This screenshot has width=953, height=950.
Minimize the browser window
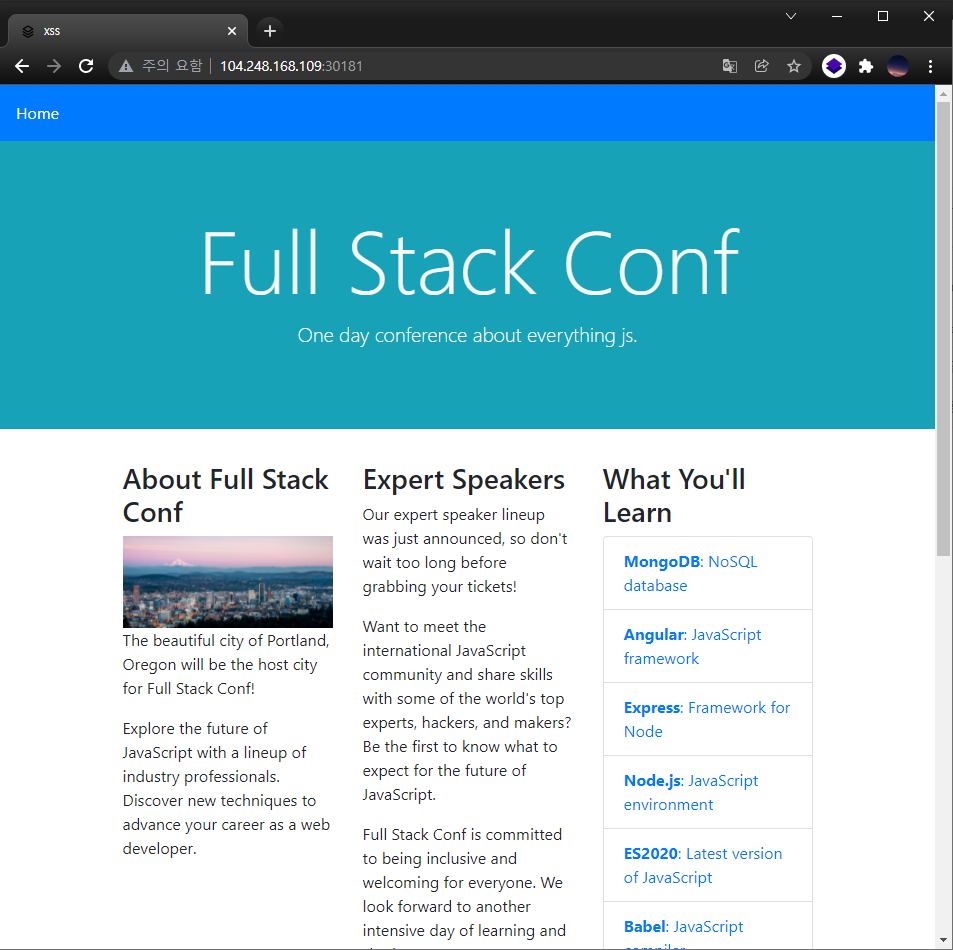[837, 16]
